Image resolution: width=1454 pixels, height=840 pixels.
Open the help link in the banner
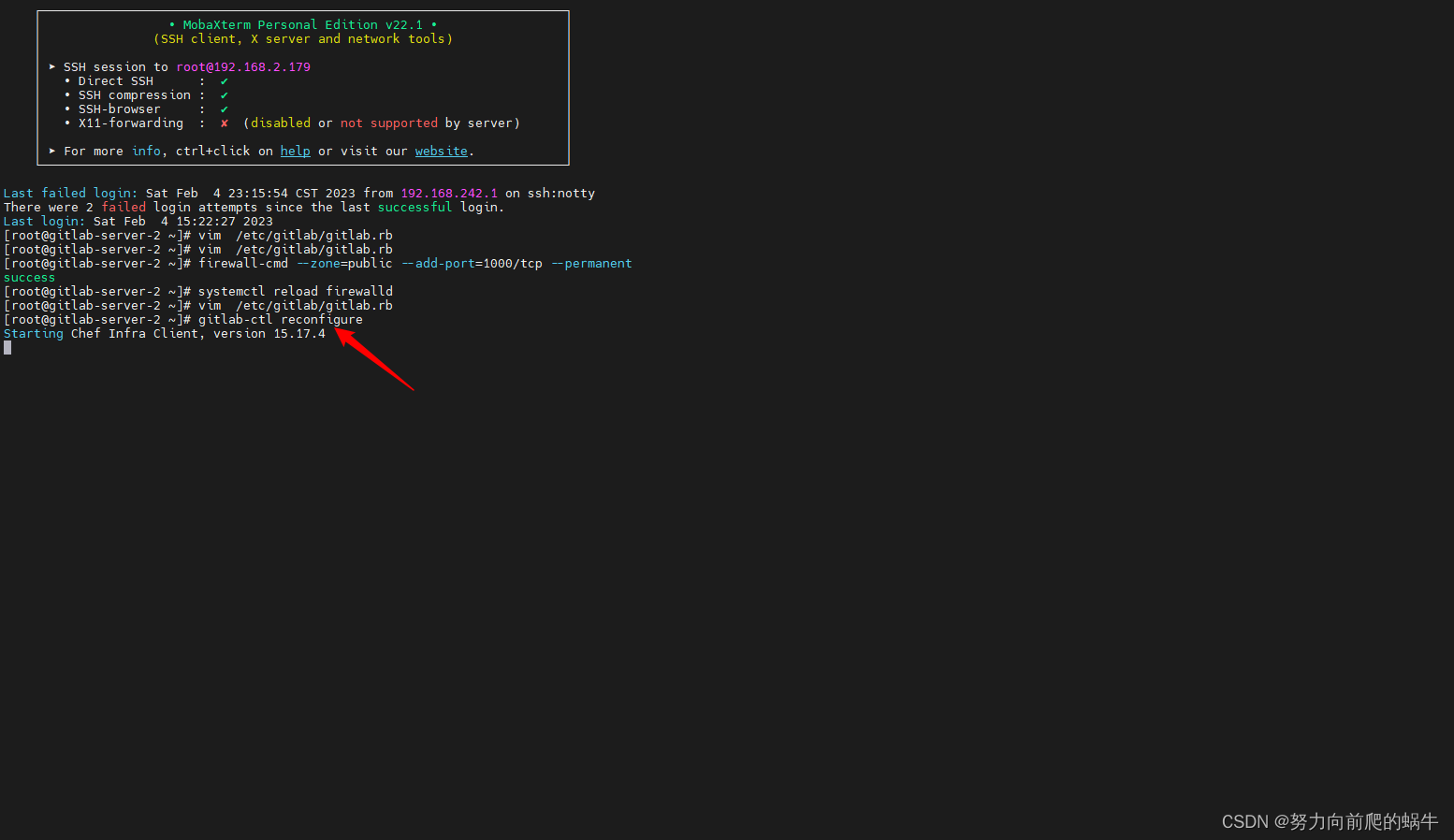[295, 151]
